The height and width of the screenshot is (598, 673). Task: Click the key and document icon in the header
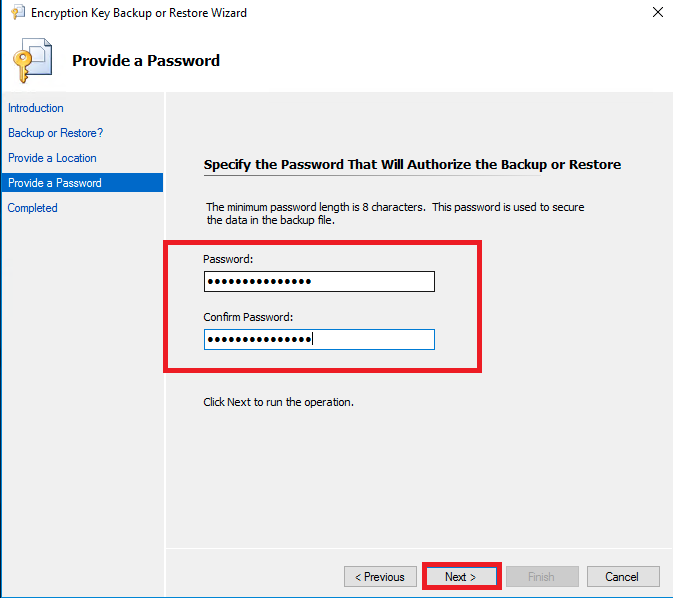click(x=32, y=61)
